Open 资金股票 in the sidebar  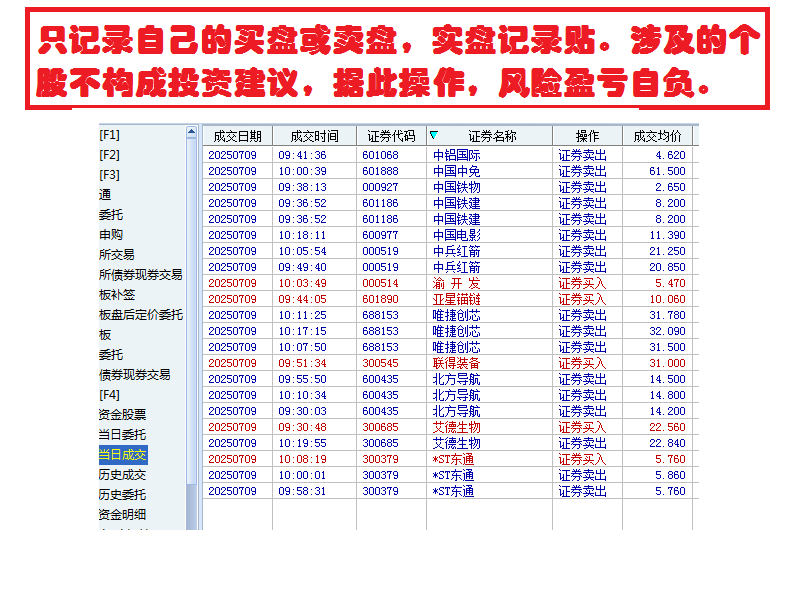(x=122, y=415)
